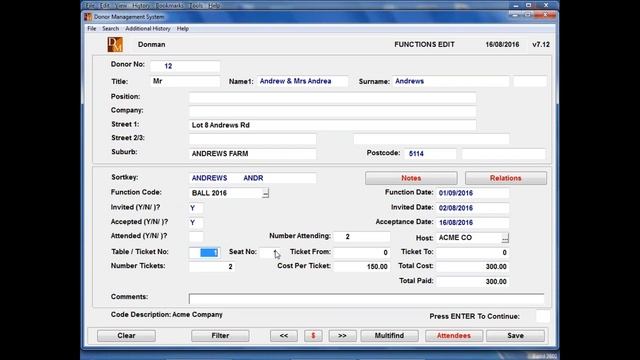Click the Multifind button
This screenshot has height=360, width=640.
pos(389,336)
